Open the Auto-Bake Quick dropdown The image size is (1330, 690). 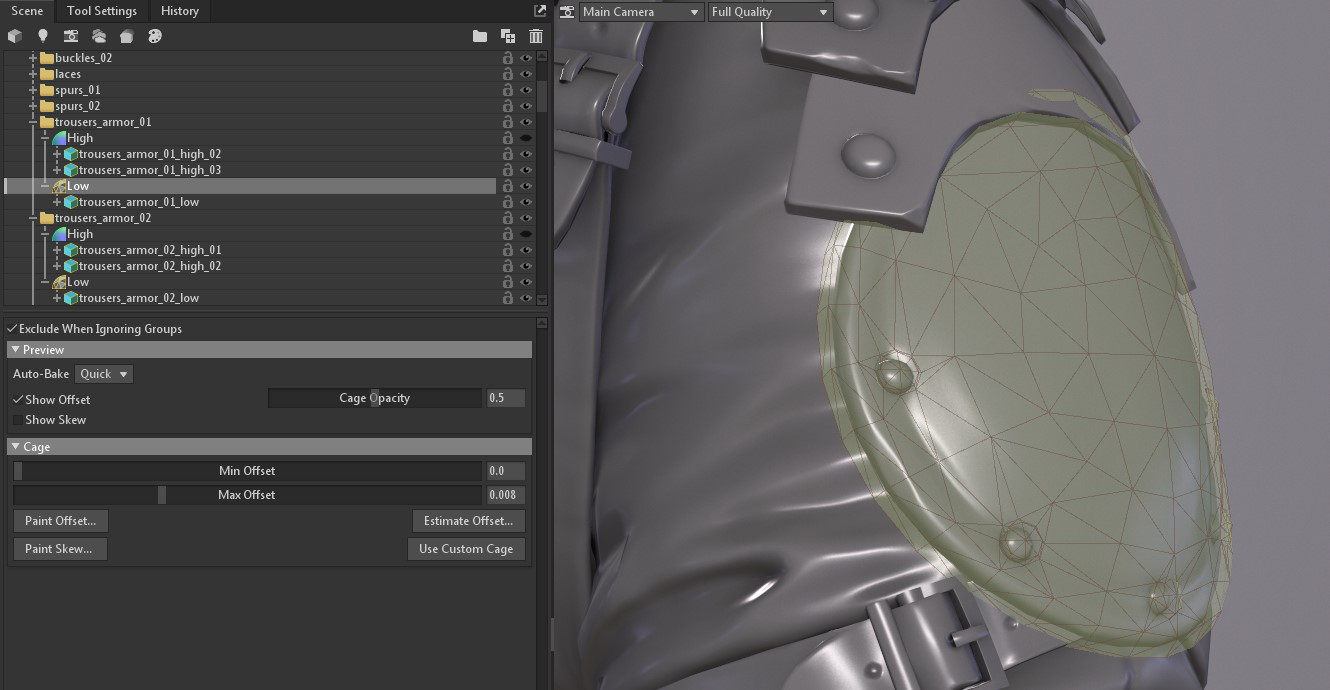coord(104,374)
